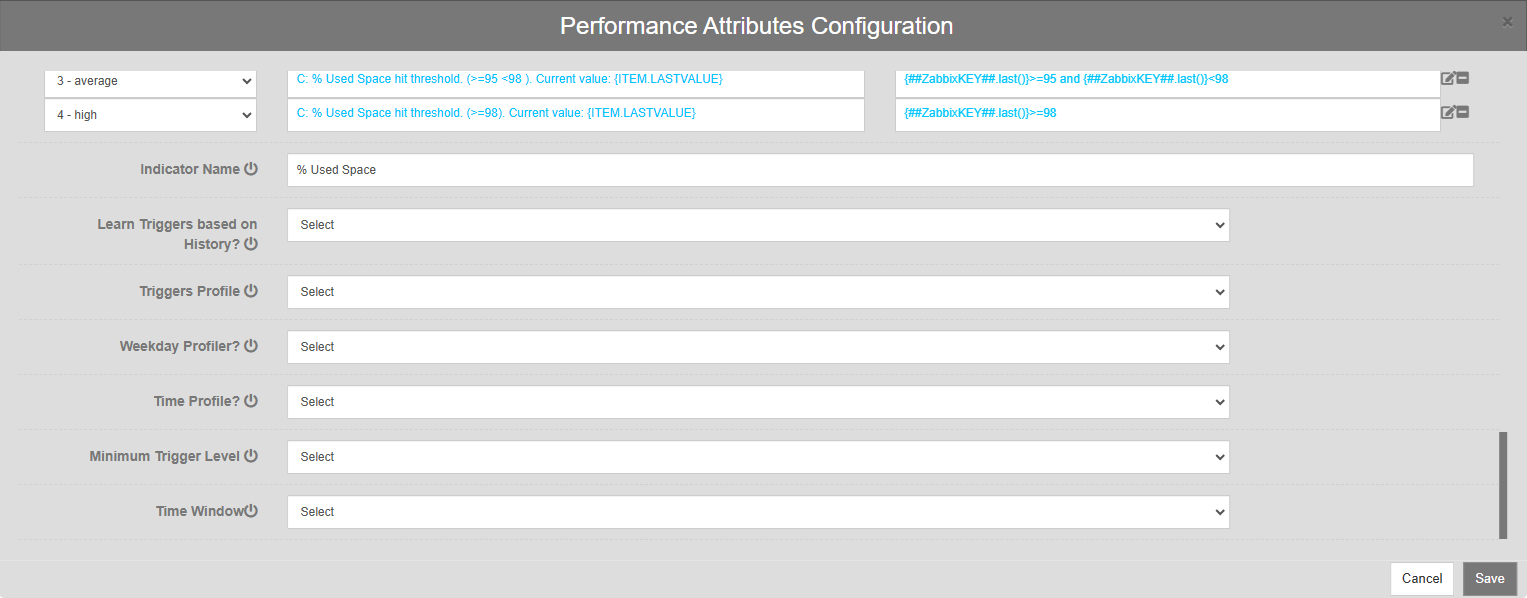The width and height of the screenshot is (1527, 598).
Task: Open the Minimum Trigger Level select dropdown
Action: point(757,457)
